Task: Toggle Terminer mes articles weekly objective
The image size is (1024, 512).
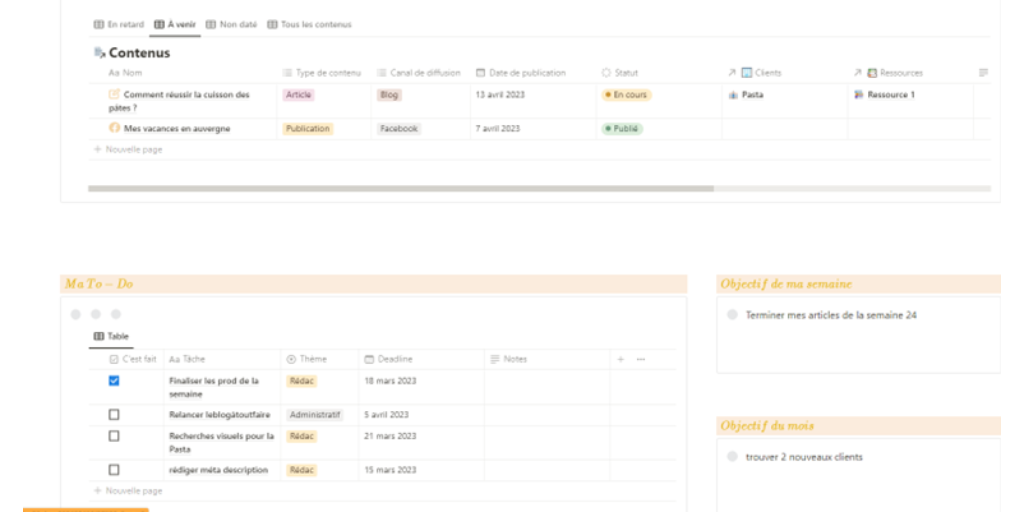Action: point(732,315)
